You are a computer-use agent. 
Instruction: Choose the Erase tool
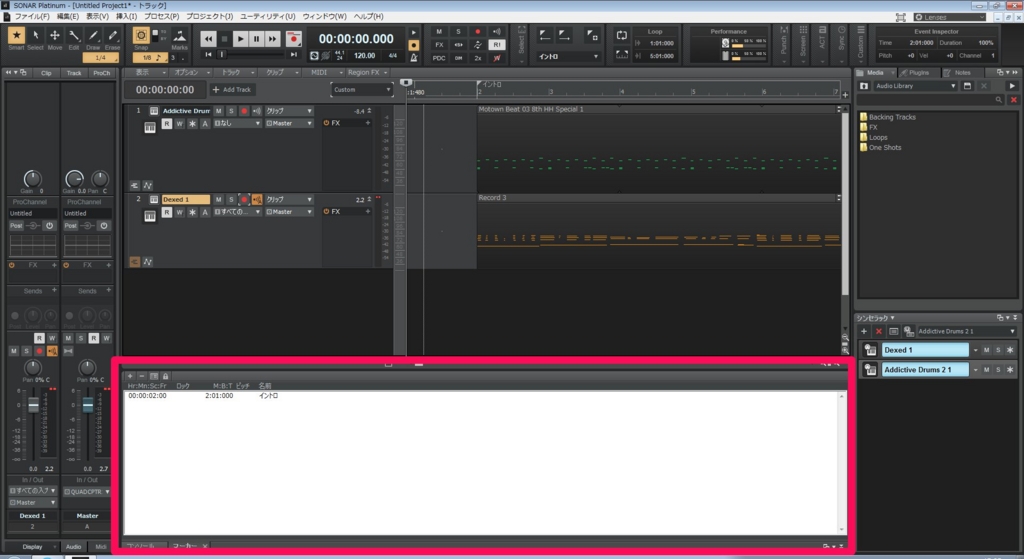click(112, 36)
